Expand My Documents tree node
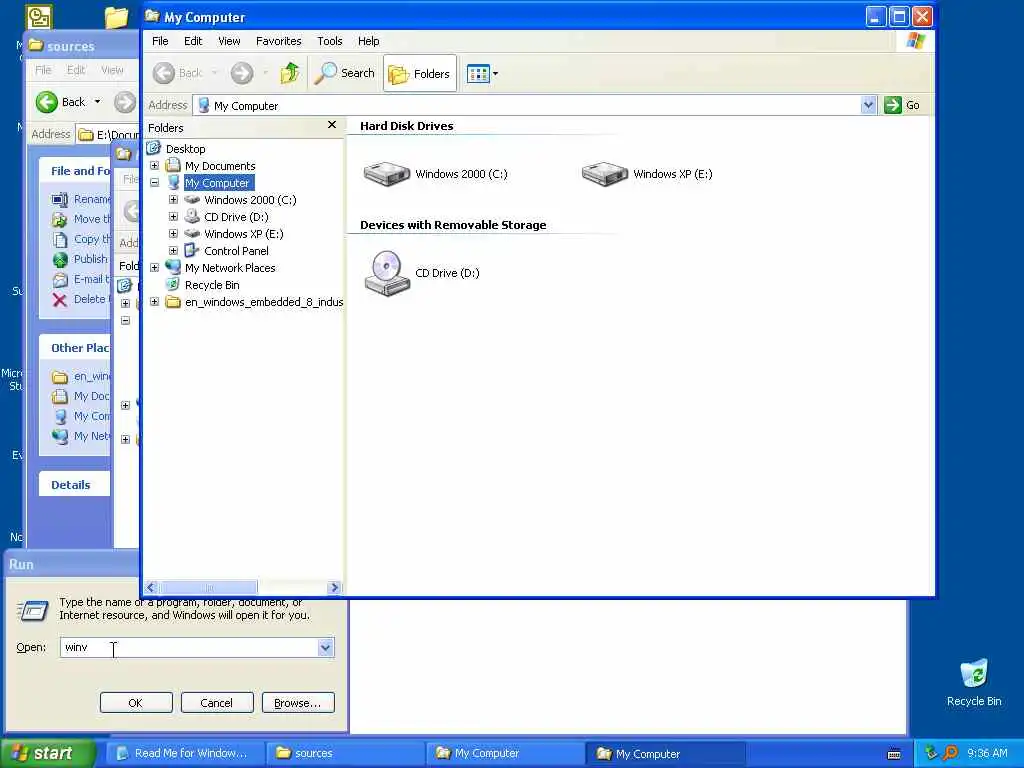Image resolution: width=1024 pixels, height=768 pixels. click(x=155, y=166)
